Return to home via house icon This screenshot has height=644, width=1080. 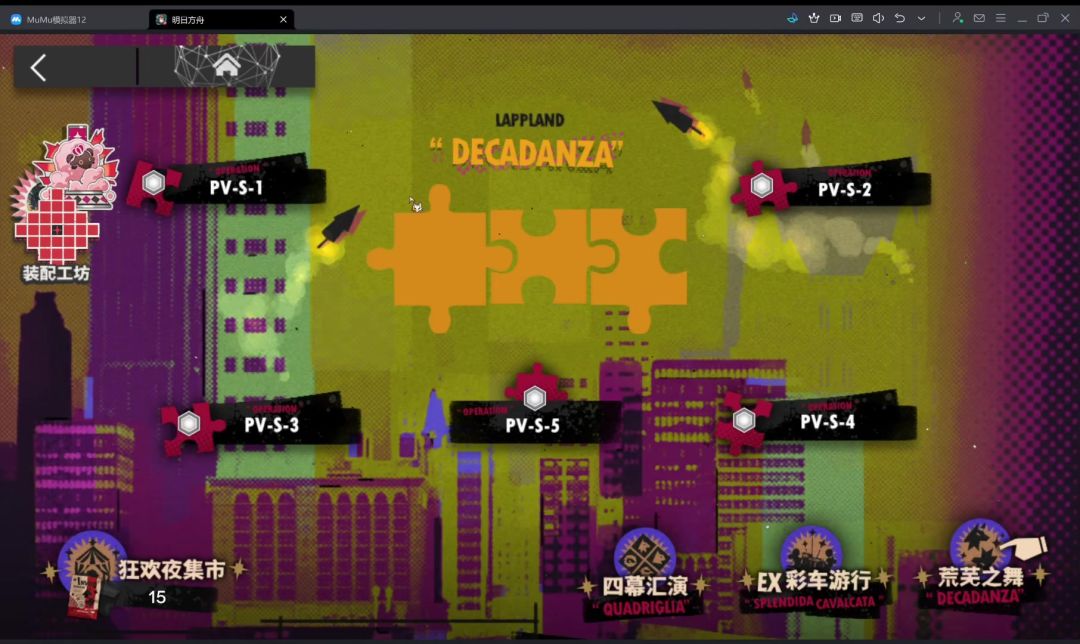coord(227,66)
